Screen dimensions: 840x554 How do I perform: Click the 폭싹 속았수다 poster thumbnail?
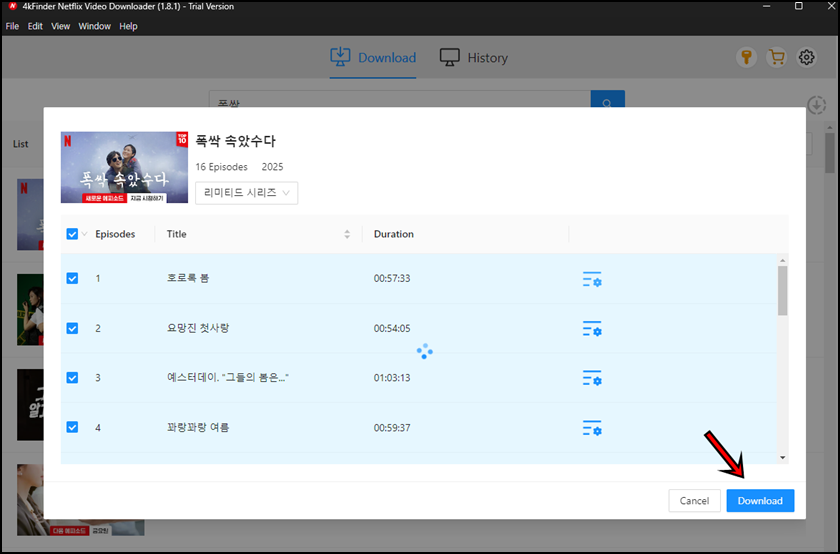coord(124,167)
